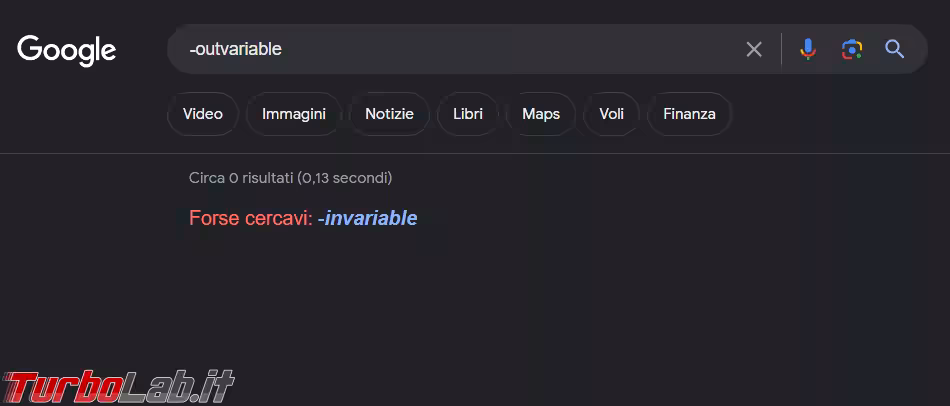Click the "Circa 0 risultati" stats text
The image size is (950, 406).
(290, 178)
